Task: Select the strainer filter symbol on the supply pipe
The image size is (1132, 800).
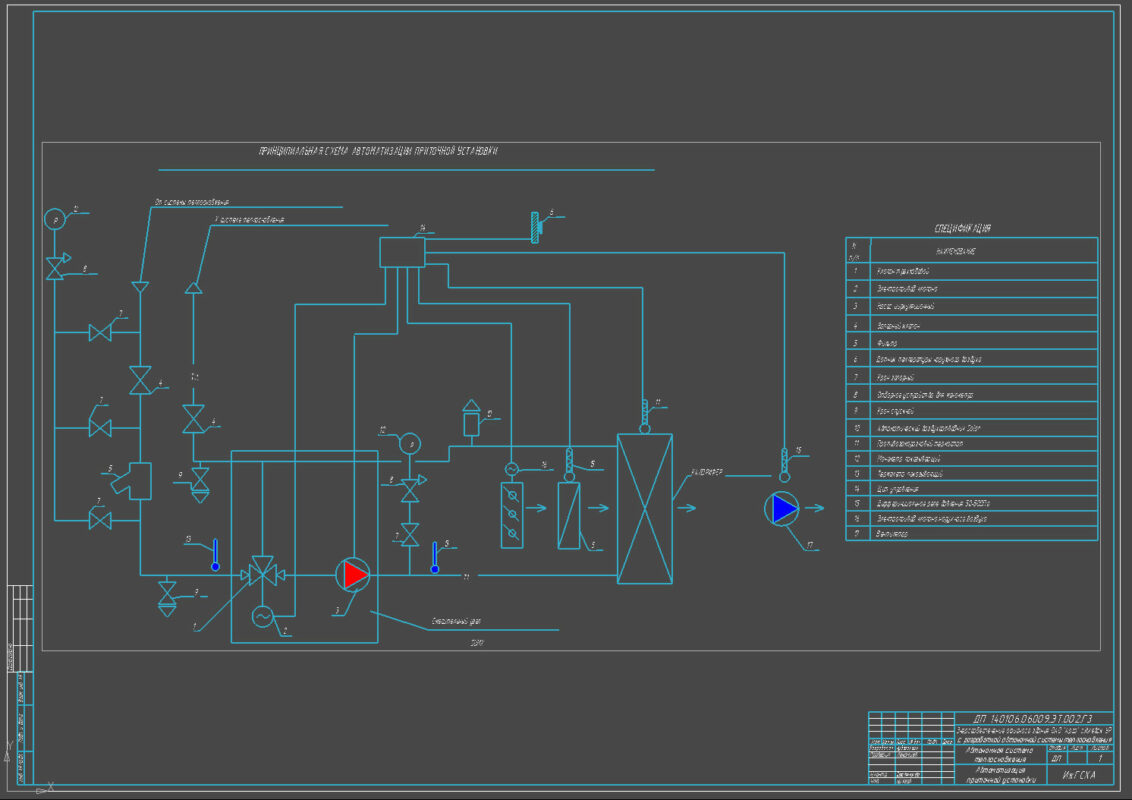Action: point(133,481)
